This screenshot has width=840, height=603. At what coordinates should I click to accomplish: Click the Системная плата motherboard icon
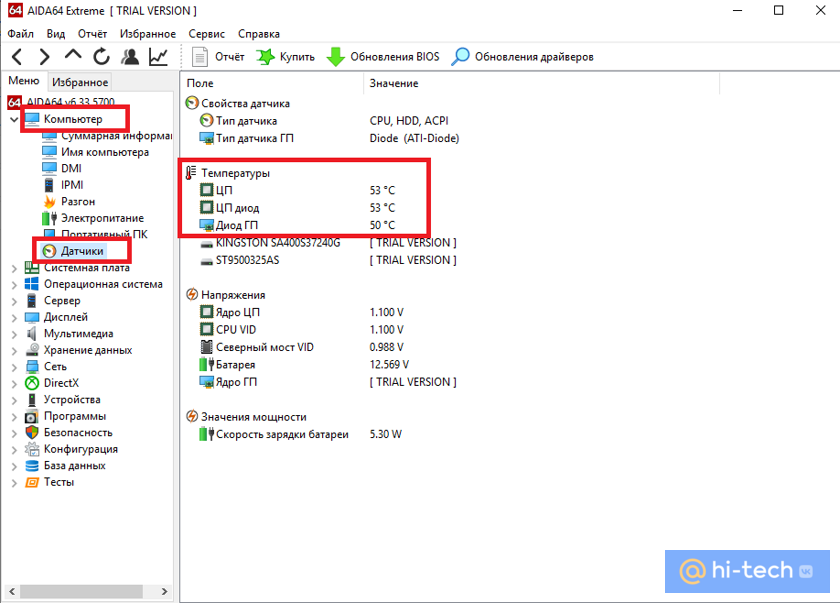[32, 267]
